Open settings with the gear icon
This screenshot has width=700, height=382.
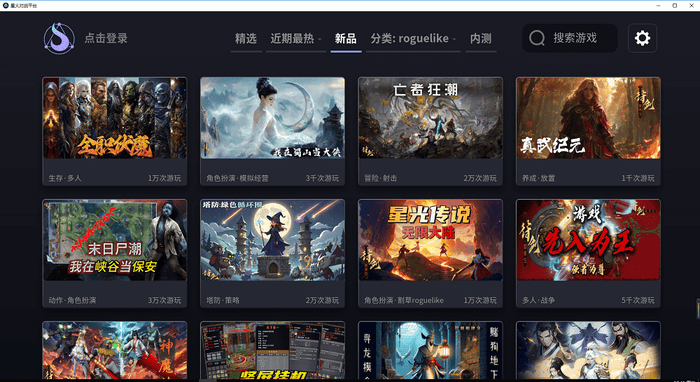(x=642, y=38)
